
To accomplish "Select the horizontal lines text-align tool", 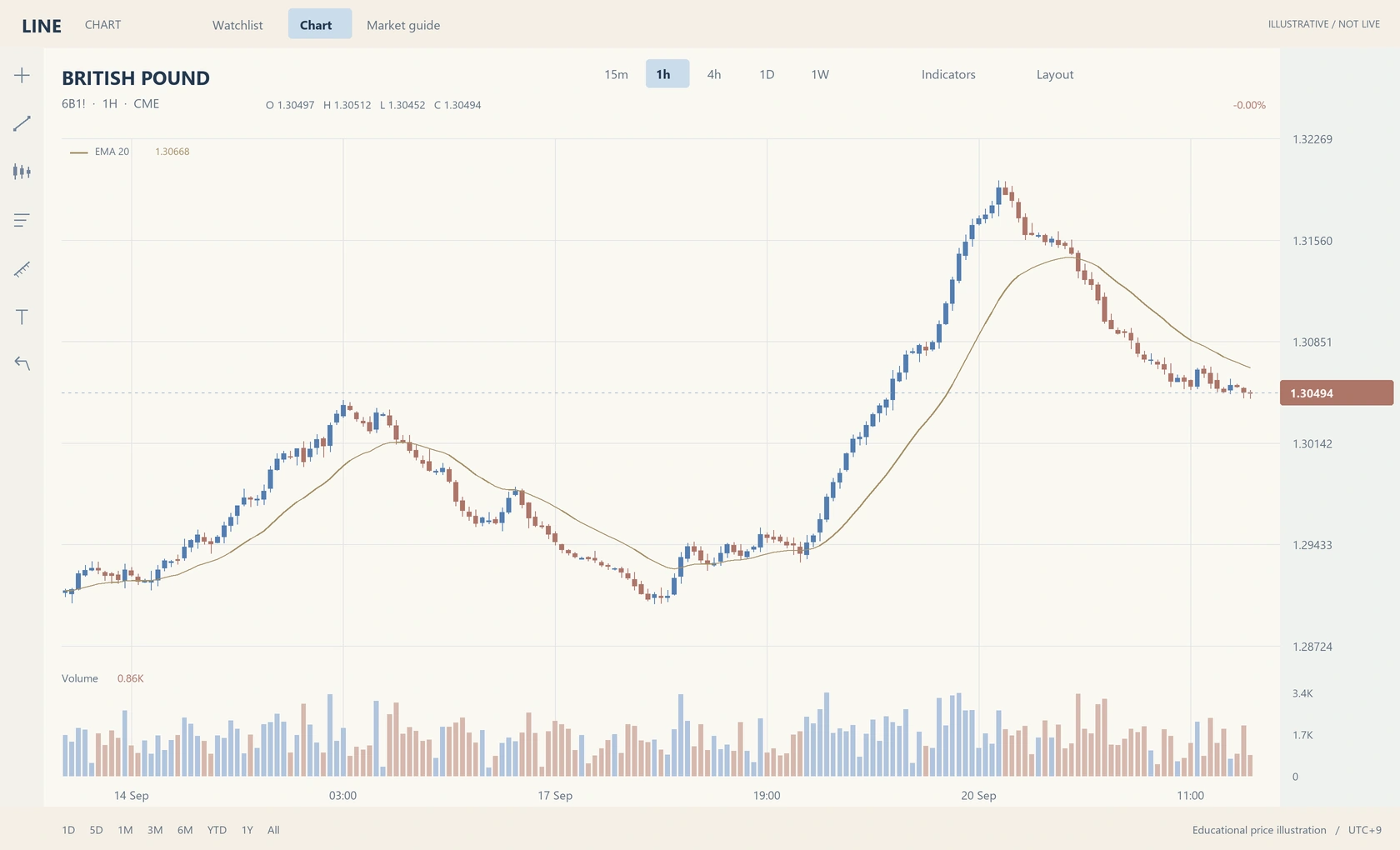I will (22, 220).
